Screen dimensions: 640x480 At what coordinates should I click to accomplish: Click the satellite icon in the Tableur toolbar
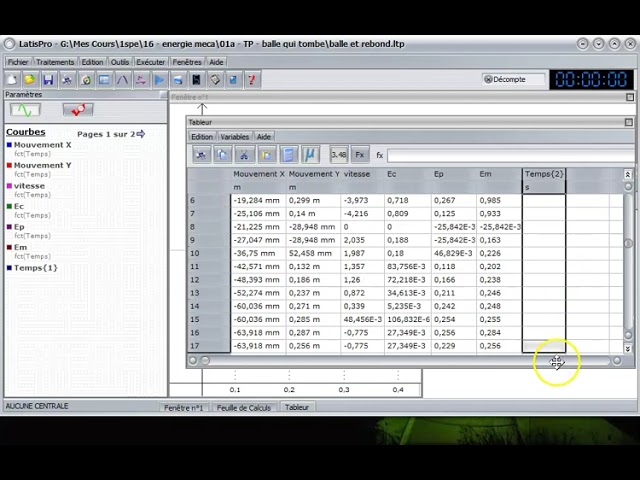[x=201, y=155]
